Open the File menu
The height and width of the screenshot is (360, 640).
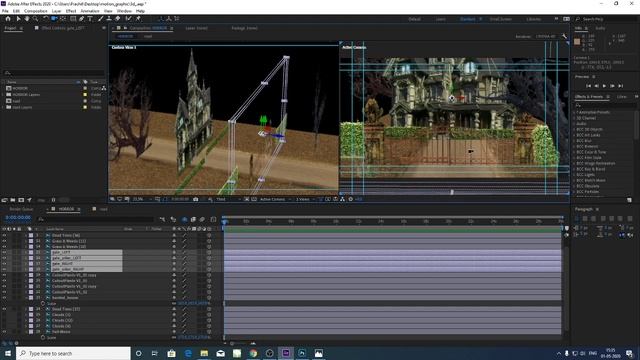5,11
